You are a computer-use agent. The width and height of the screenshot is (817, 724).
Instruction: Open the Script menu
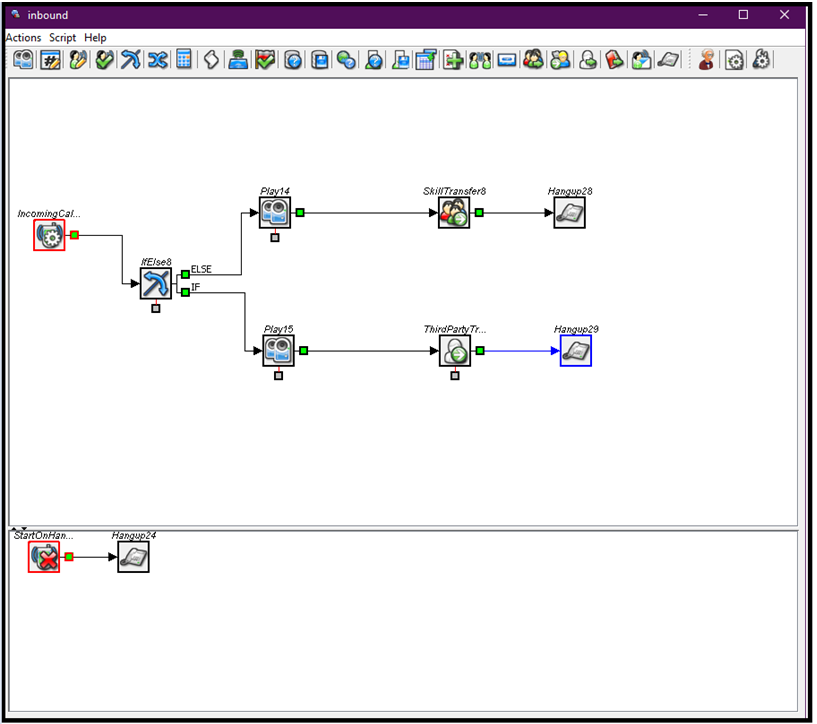pos(63,38)
